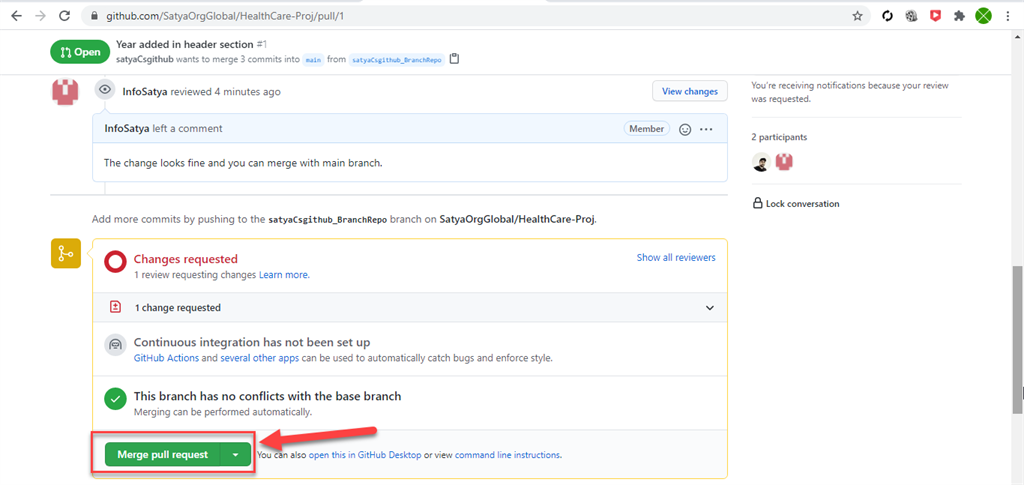Copy the branch name with the clipboard icon
This screenshot has width=1024, height=485.
455,59
